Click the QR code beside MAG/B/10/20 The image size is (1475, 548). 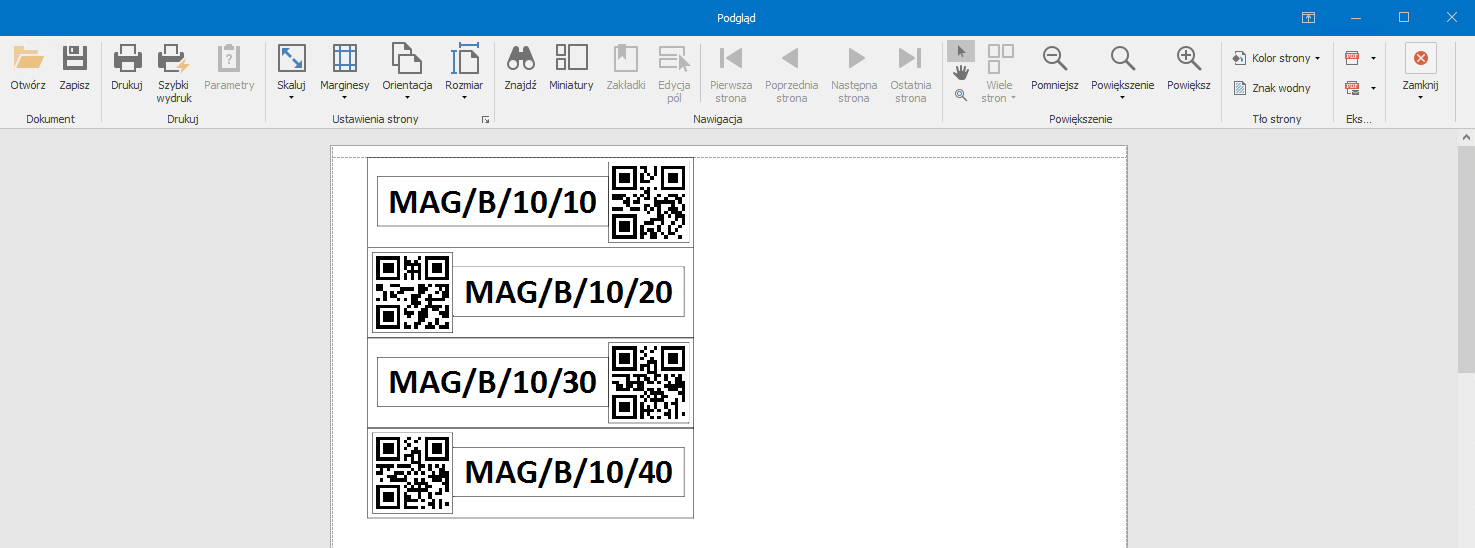click(x=412, y=292)
